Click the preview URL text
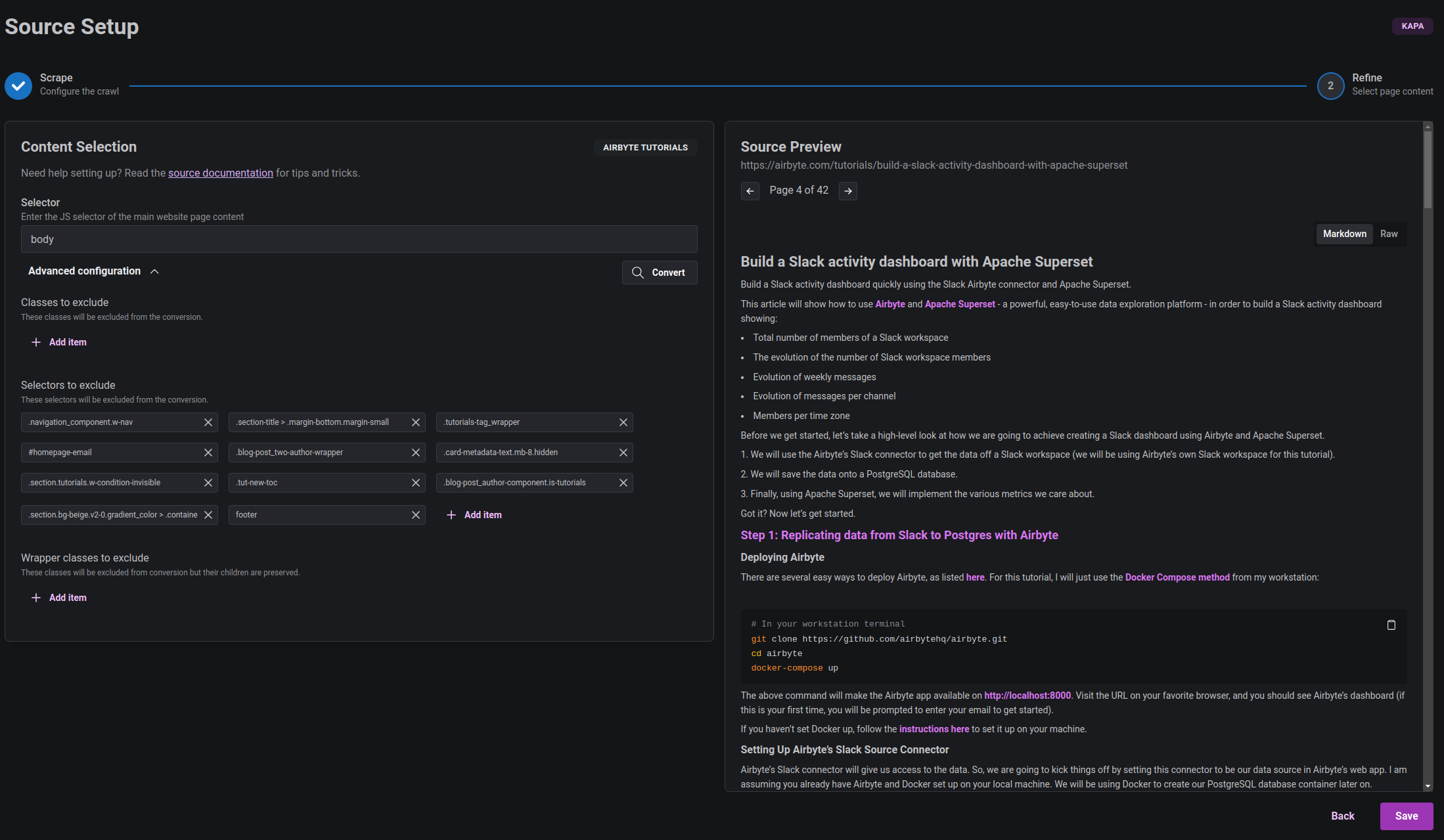This screenshot has width=1444, height=840. (x=934, y=166)
